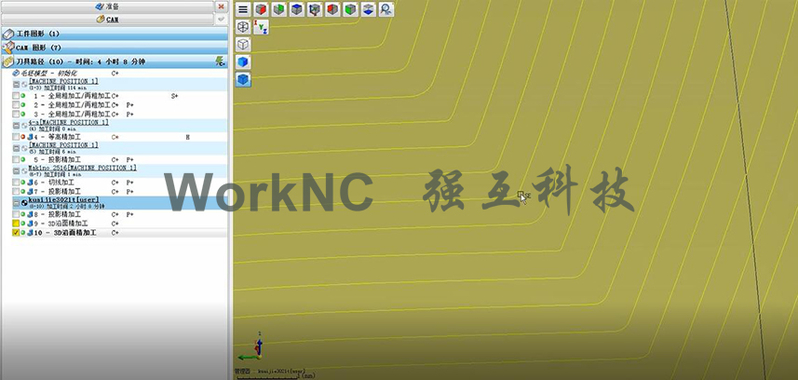
Task: Switch to the 准备 tab
Action: 107,7
